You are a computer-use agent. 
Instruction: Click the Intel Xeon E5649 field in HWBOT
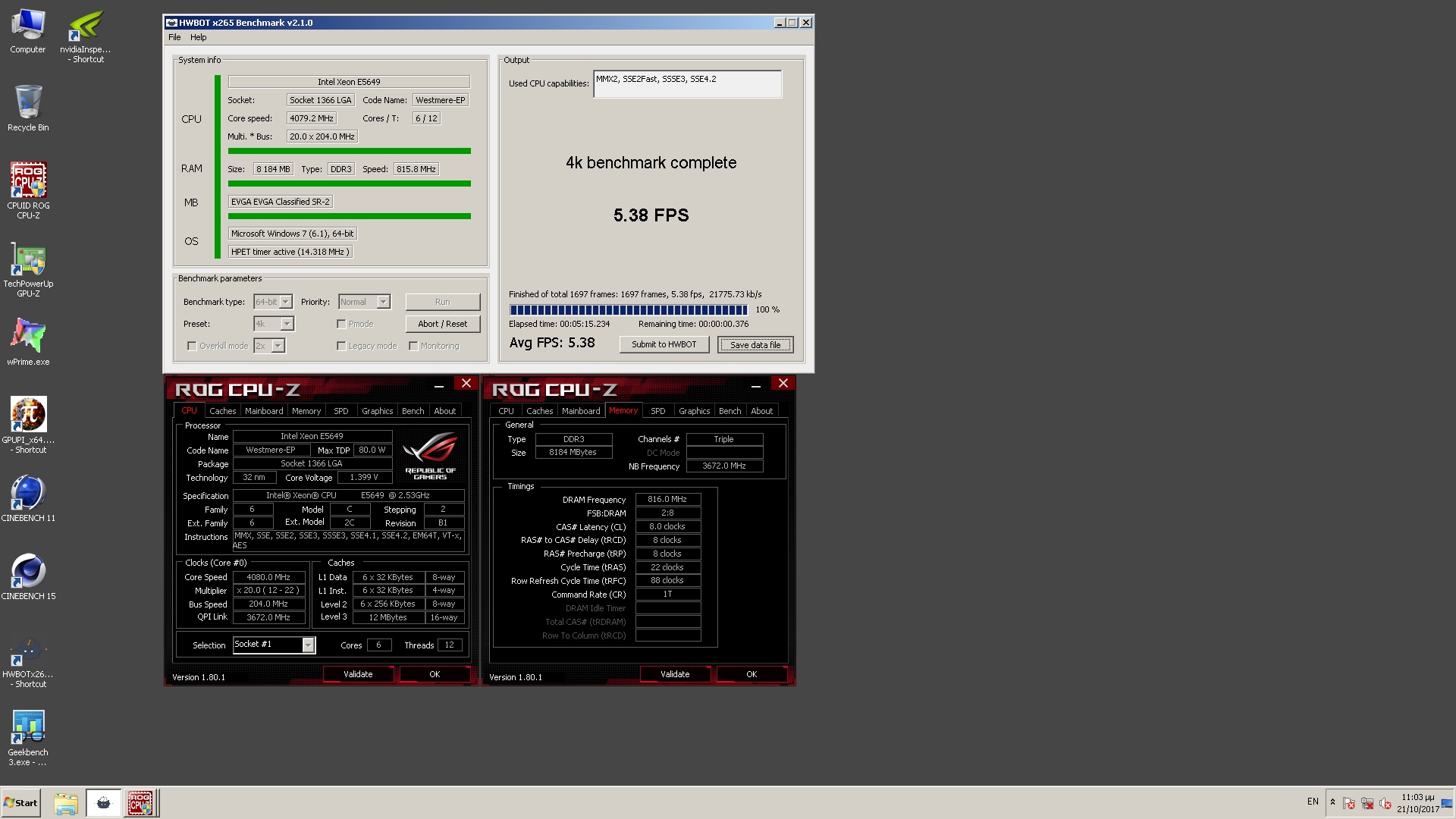(x=349, y=82)
